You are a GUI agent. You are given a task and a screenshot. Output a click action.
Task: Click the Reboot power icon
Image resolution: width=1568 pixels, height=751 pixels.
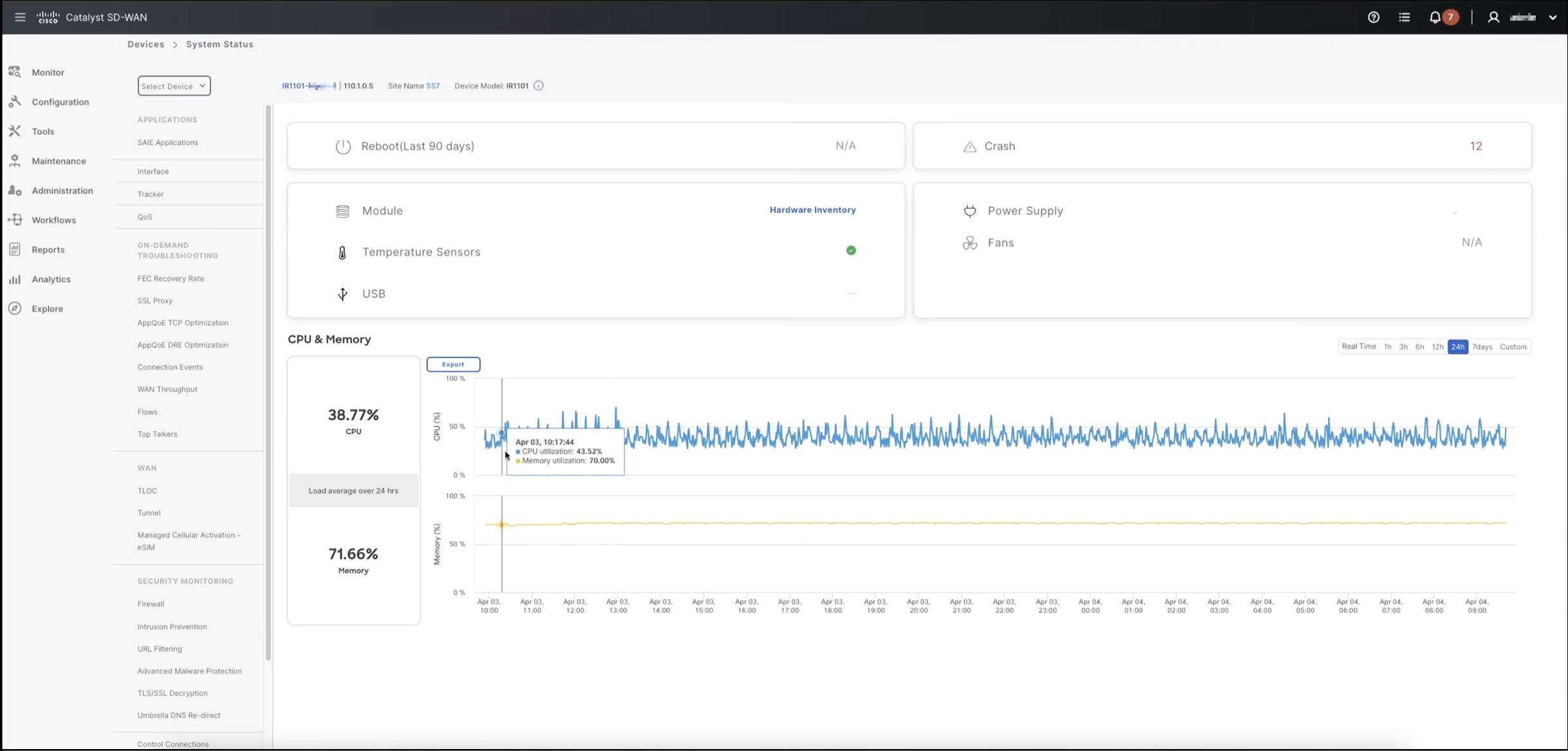click(x=343, y=146)
